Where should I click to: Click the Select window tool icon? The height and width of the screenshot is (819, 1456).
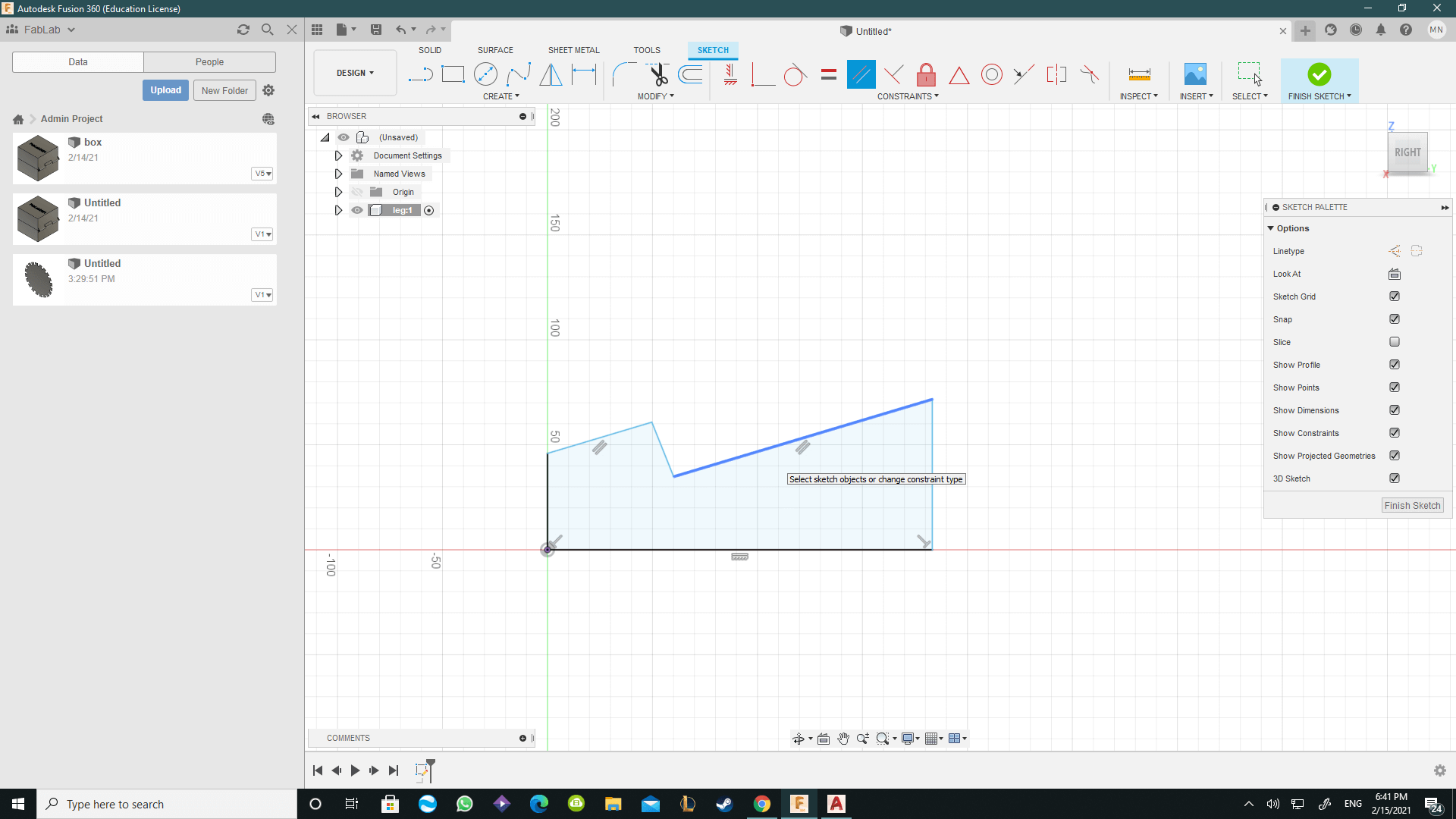click(1249, 74)
